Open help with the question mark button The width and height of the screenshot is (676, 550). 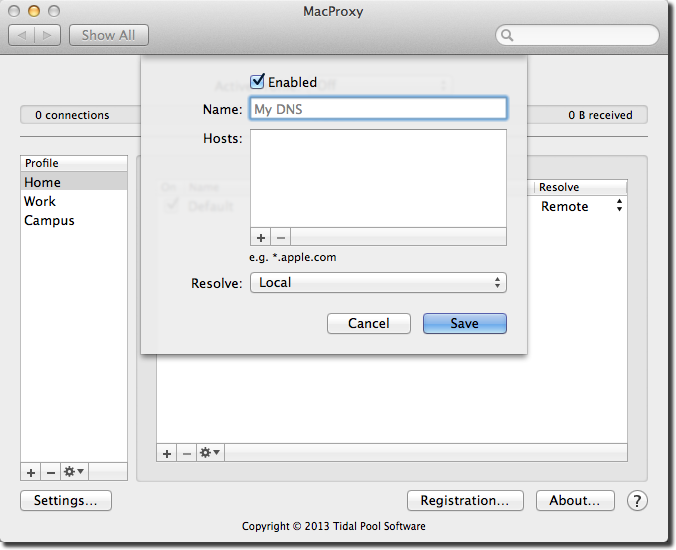637,501
